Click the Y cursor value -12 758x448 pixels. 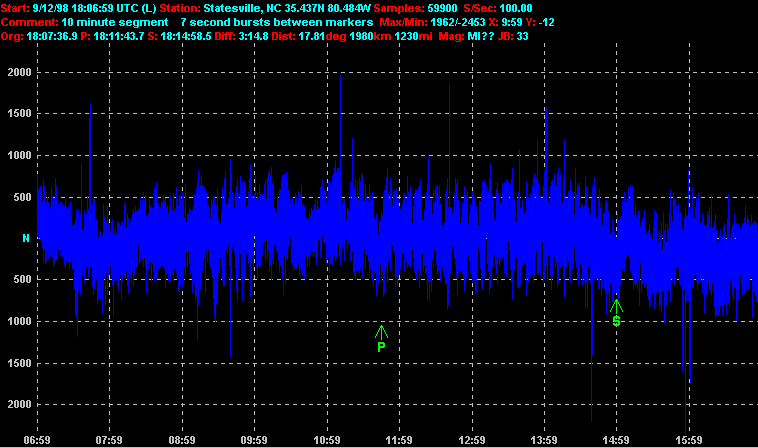tap(547, 22)
